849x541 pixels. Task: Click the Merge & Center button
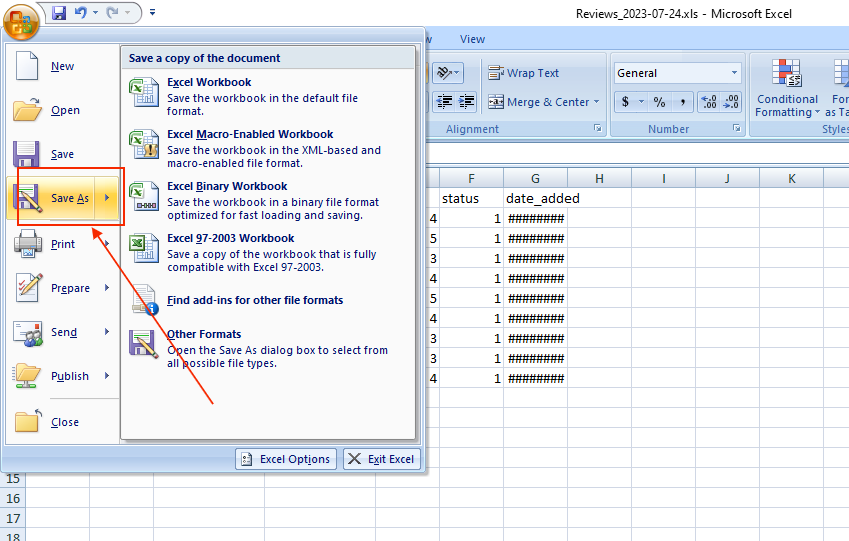pos(539,102)
